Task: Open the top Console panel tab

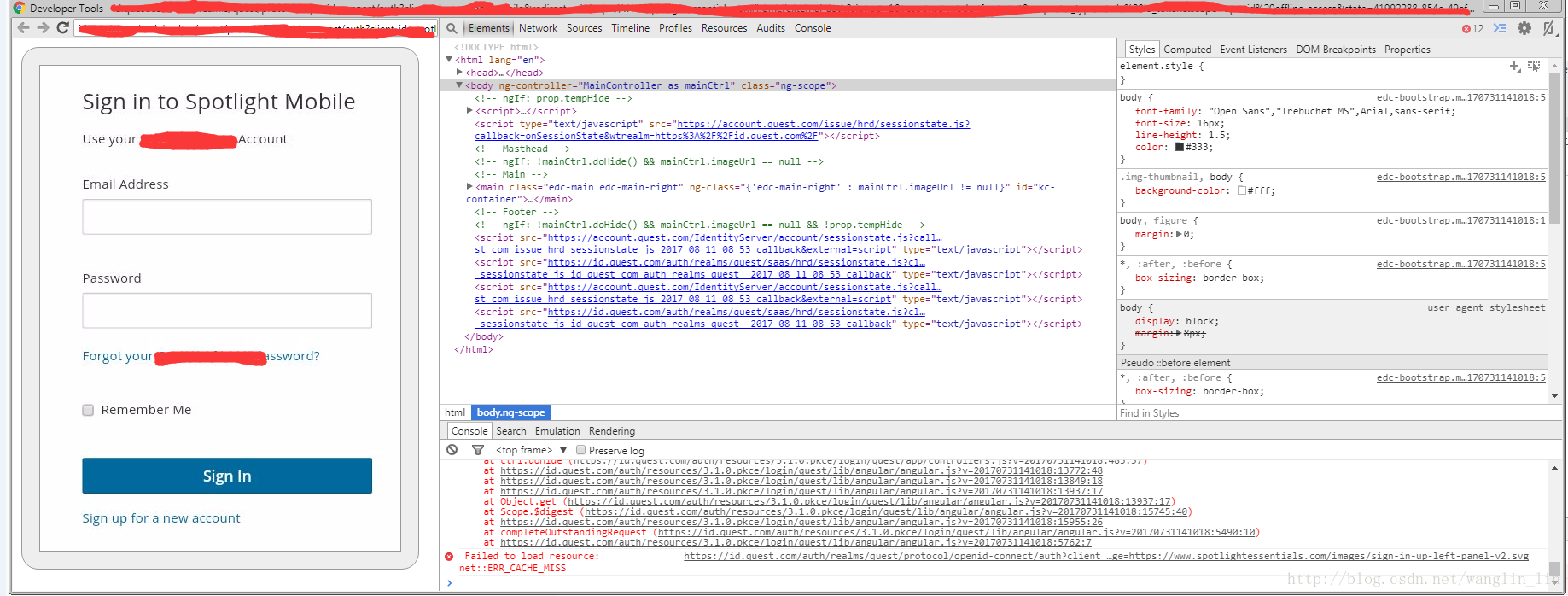Action: pos(813,28)
